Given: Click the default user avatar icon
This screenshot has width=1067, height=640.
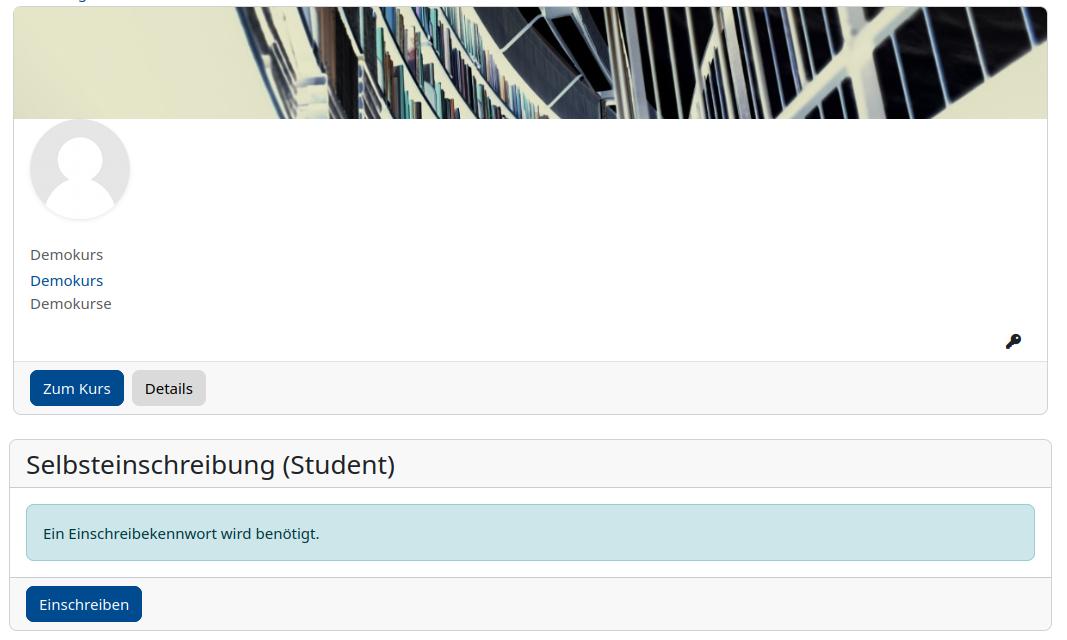Looking at the screenshot, I should (80, 169).
